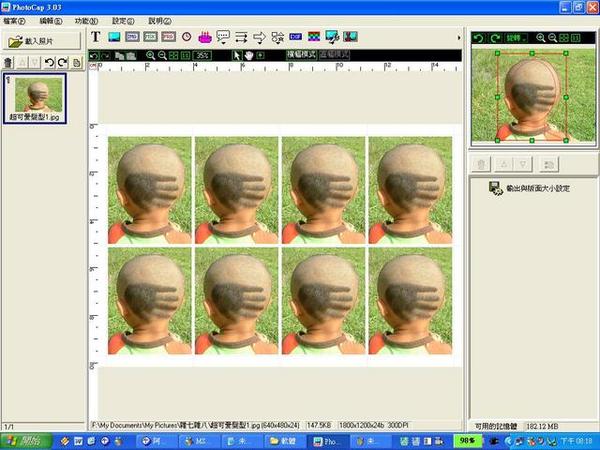The width and height of the screenshot is (600, 450).
Task: Click the small plus box tool
Action: click(x=260, y=56)
